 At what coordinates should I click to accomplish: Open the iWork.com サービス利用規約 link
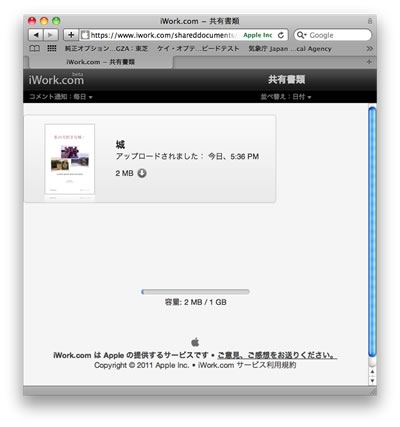pyautogui.click(x=247, y=365)
